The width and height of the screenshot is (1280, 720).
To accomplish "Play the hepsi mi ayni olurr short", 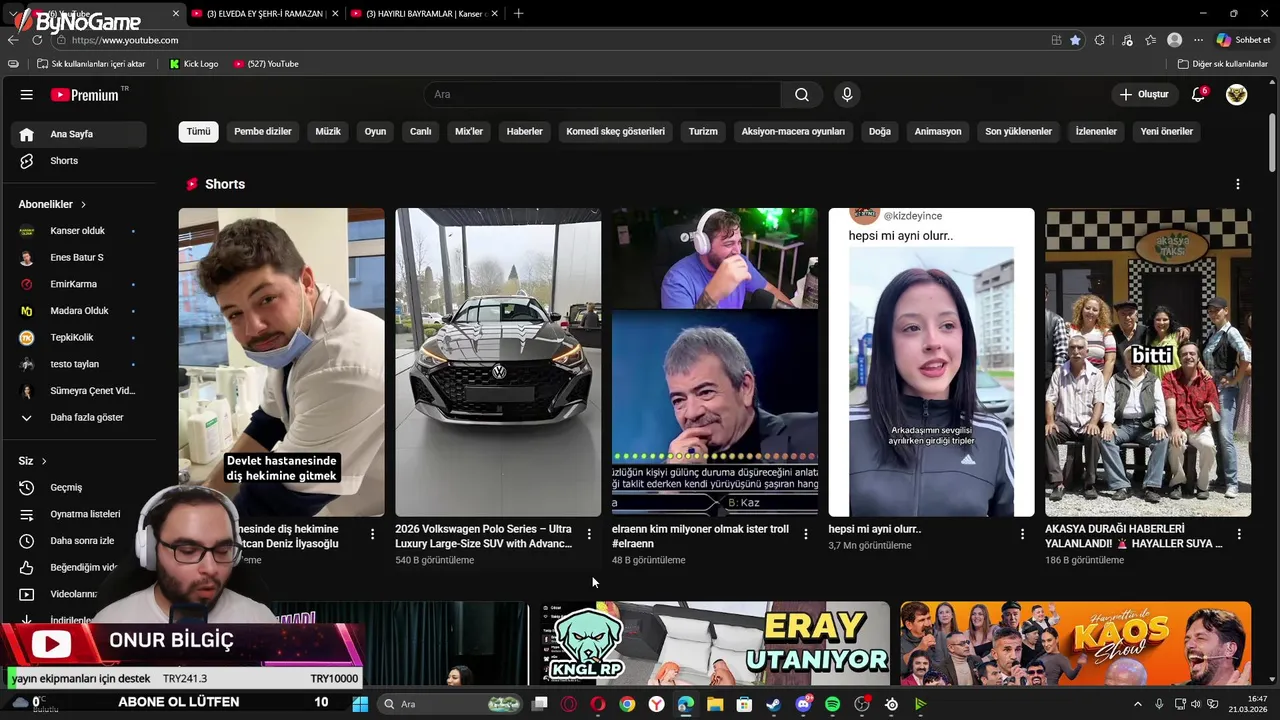I will point(931,362).
